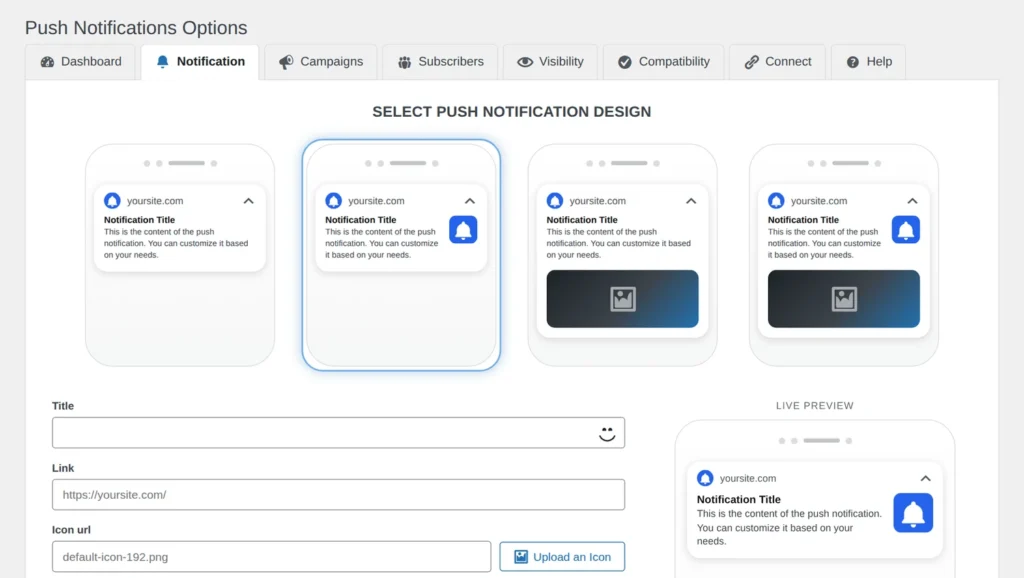The height and width of the screenshot is (578, 1024).
Task: Click chevron in fourth design card
Action: 912,201
